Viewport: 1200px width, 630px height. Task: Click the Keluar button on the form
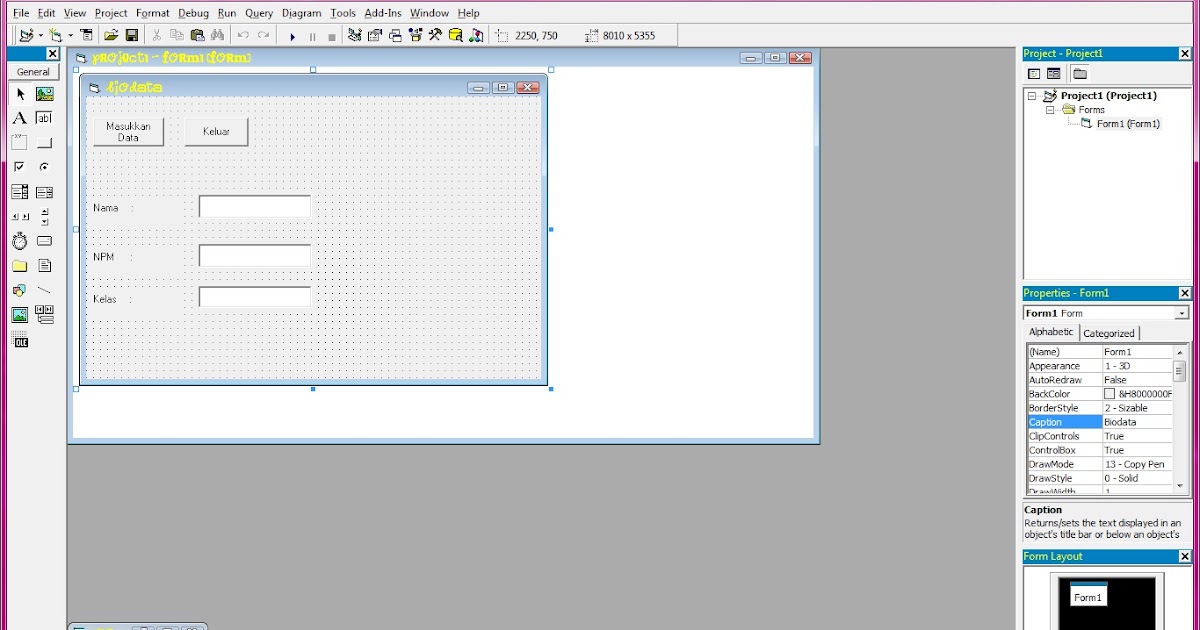(x=216, y=131)
